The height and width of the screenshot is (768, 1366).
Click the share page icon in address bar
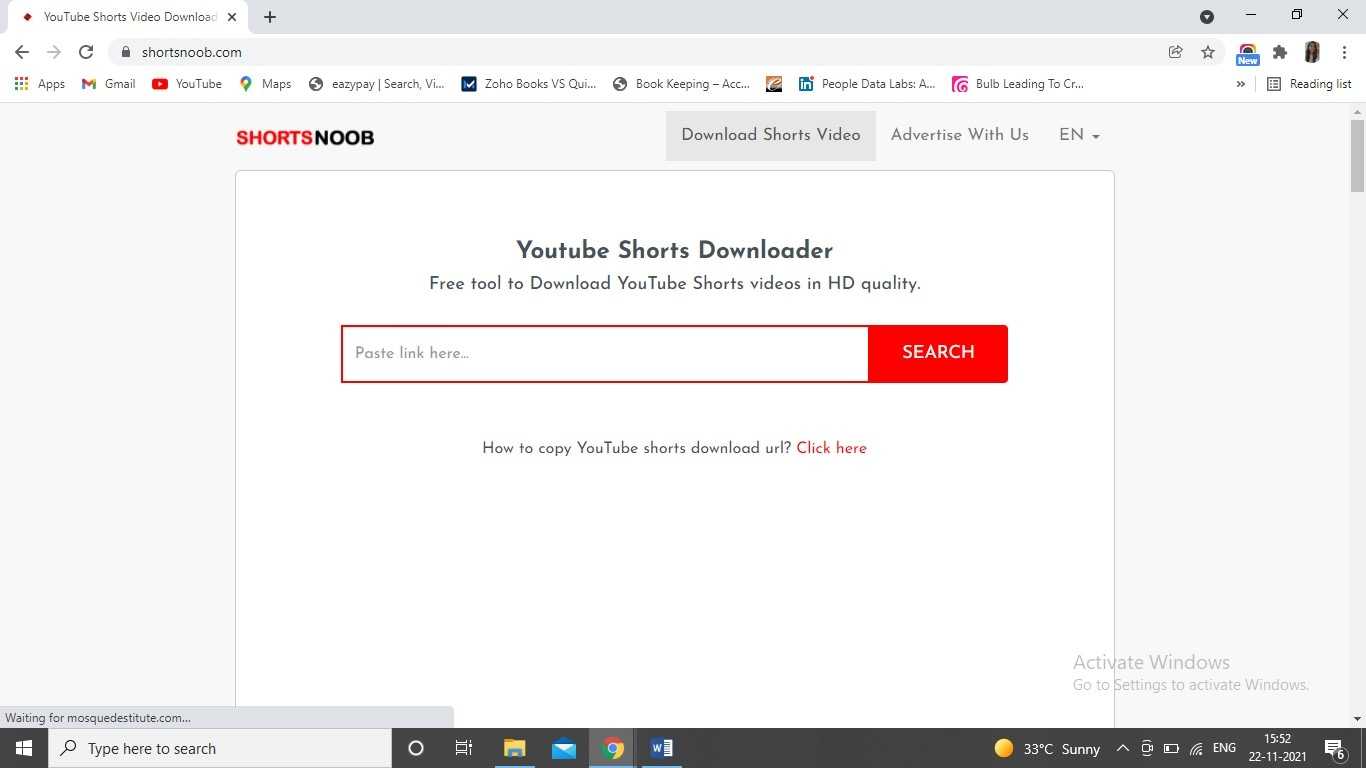(1176, 52)
